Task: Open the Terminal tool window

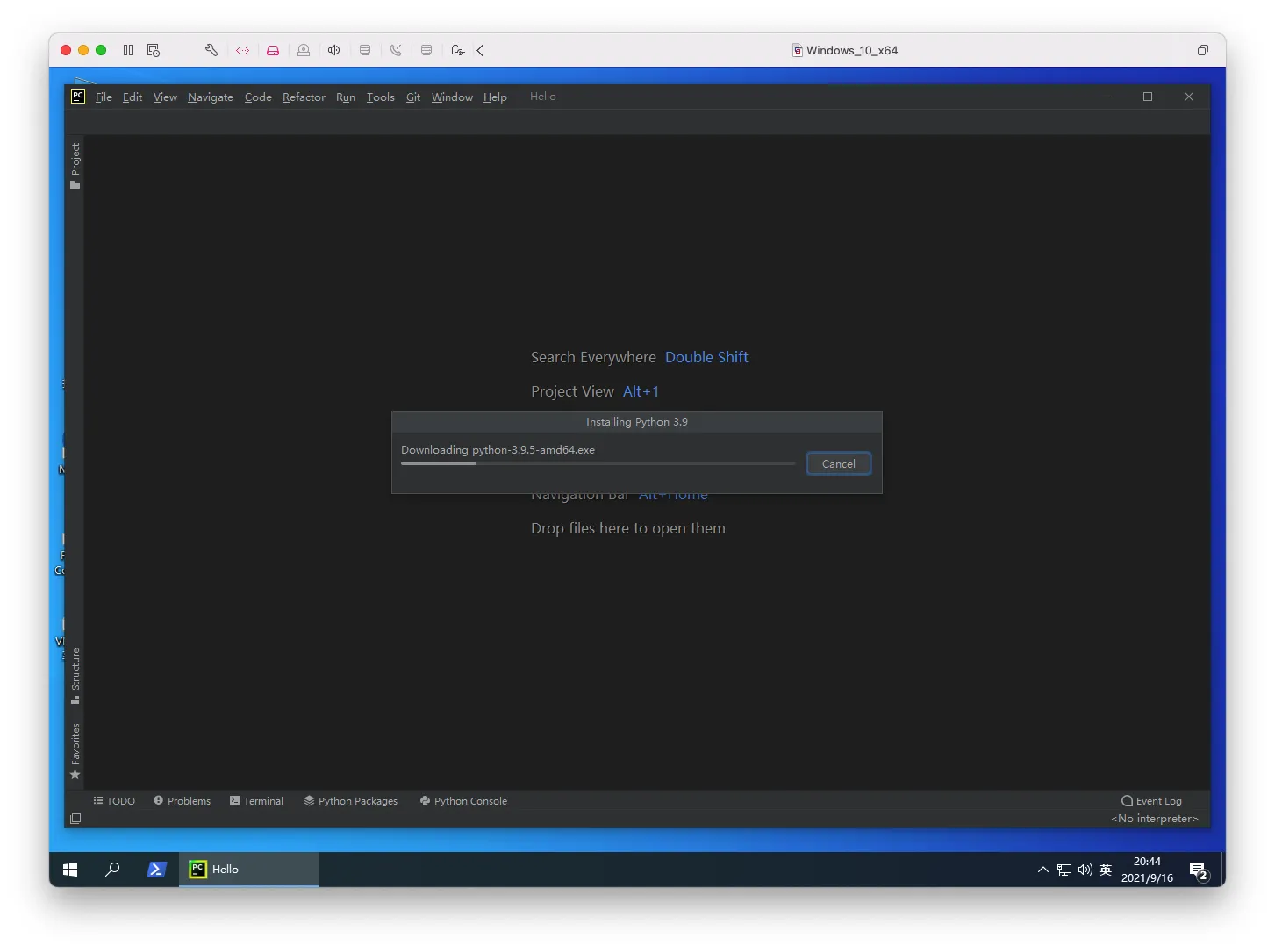Action: [x=256, y=801]
